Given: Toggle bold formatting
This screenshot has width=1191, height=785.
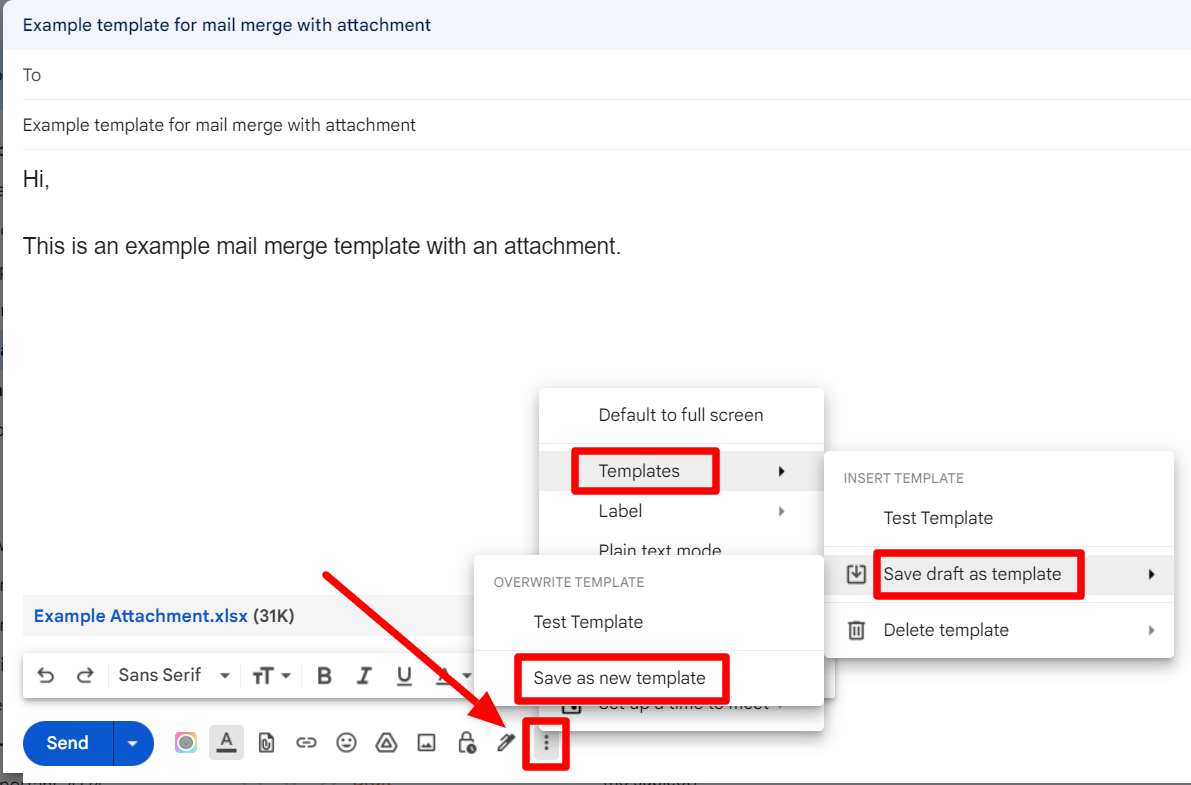Looking at the screenshot, I should [324, 676].
